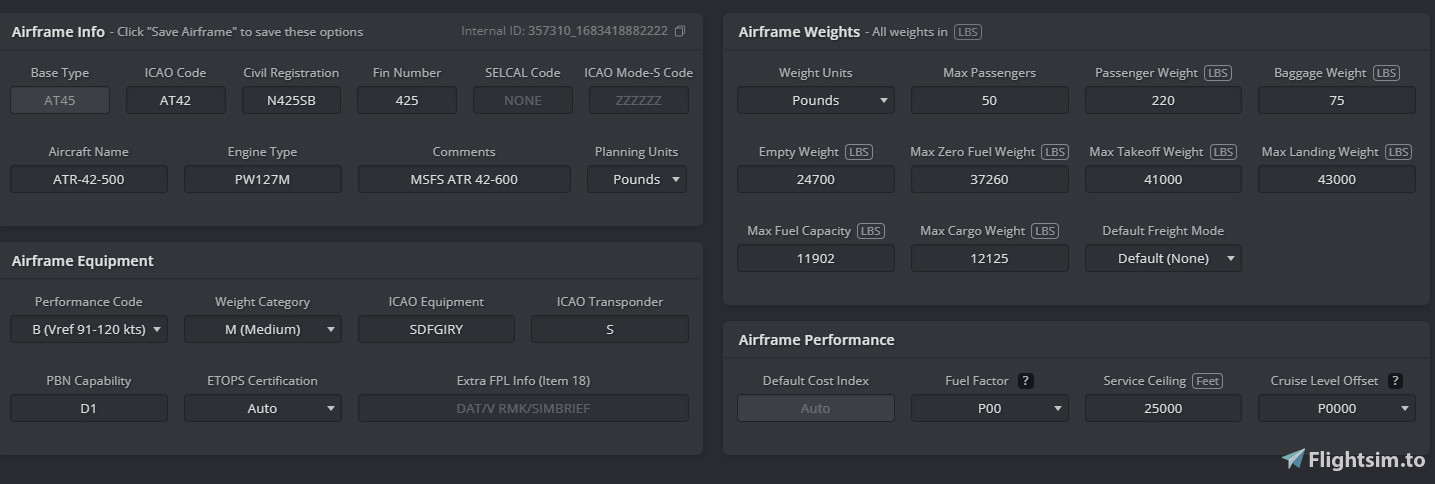This screenshot has height=484, width=1435.
Task: Click the Max Passengers field
Action: tap(989, 100)
